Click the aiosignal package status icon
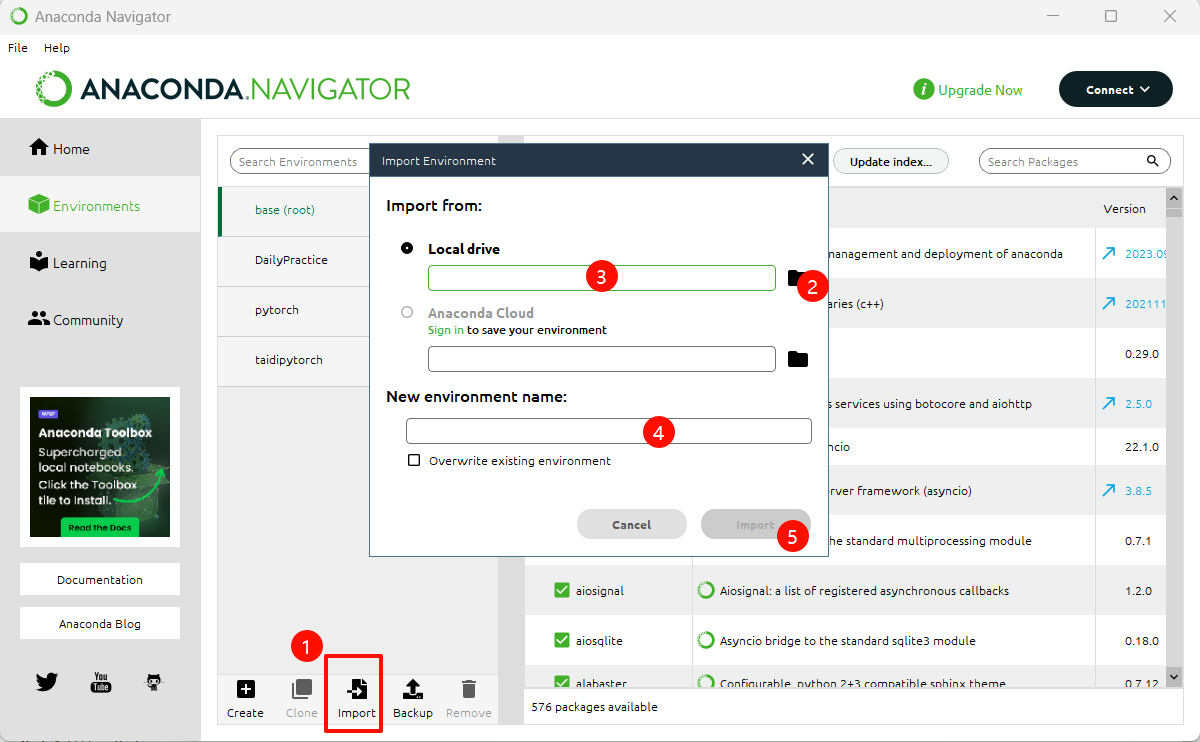The height and width of the screenshot is (742, 1200). coord(706,591)
